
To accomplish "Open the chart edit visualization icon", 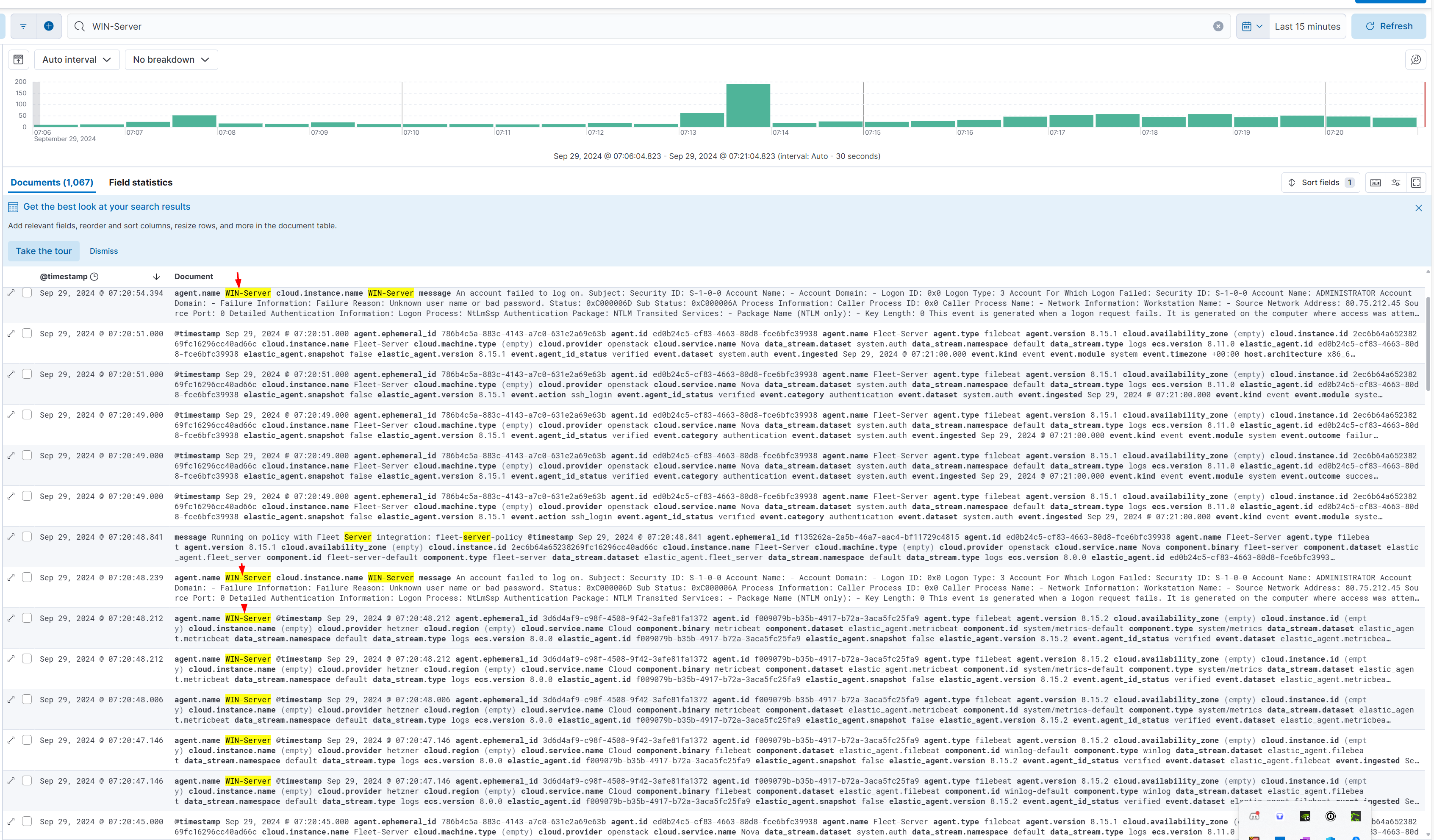I will (x=1415, y=60).
